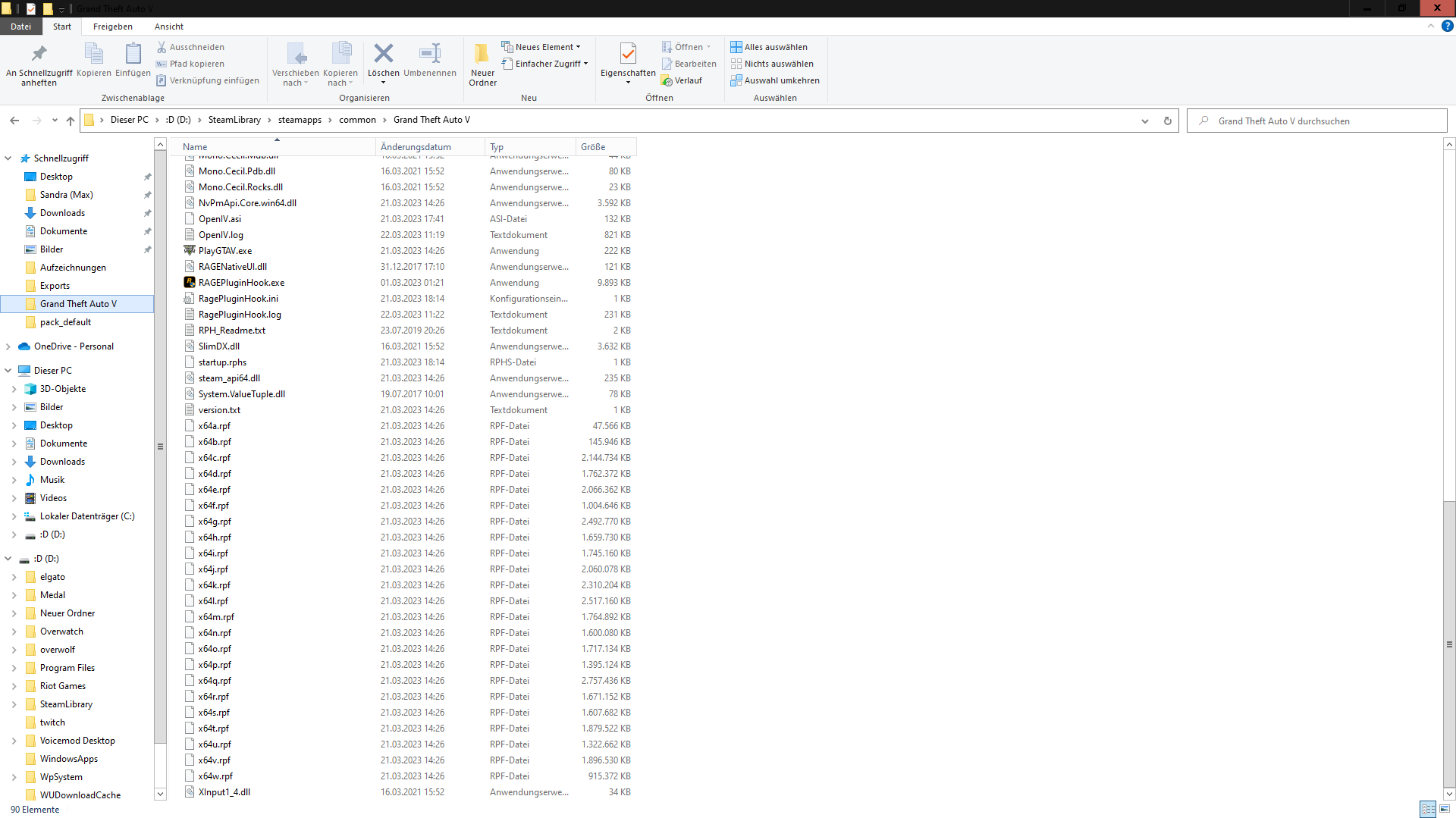The width and height of the screenshot is (1456, 818).
Task: Collapse the Schnellzugriff tree section
Action: coord(8,158)
